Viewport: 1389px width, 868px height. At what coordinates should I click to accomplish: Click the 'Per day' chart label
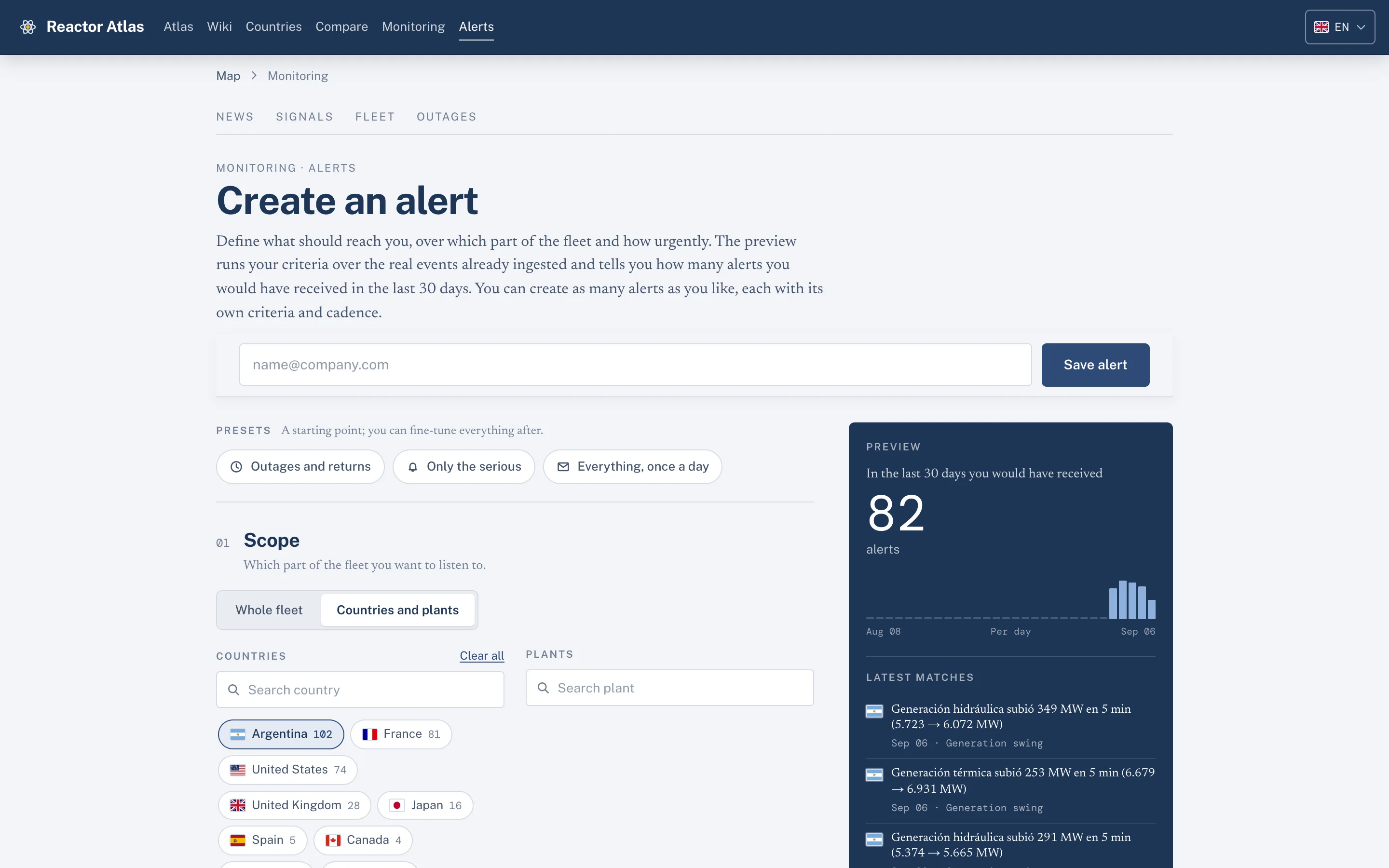click(x=1010, y=632)
